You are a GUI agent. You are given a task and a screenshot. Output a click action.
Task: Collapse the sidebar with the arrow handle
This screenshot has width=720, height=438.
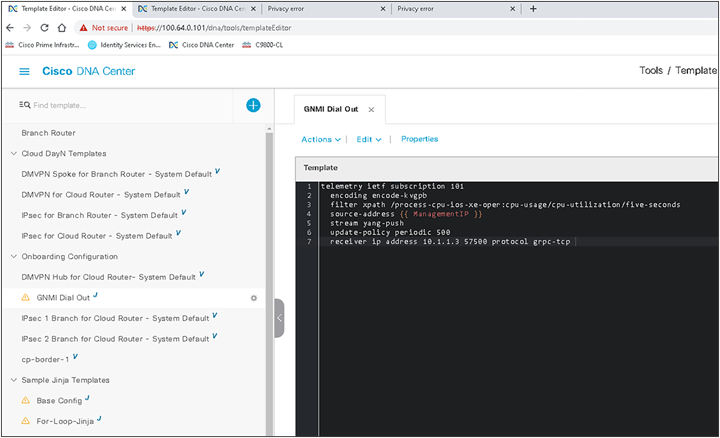[279, 318]
